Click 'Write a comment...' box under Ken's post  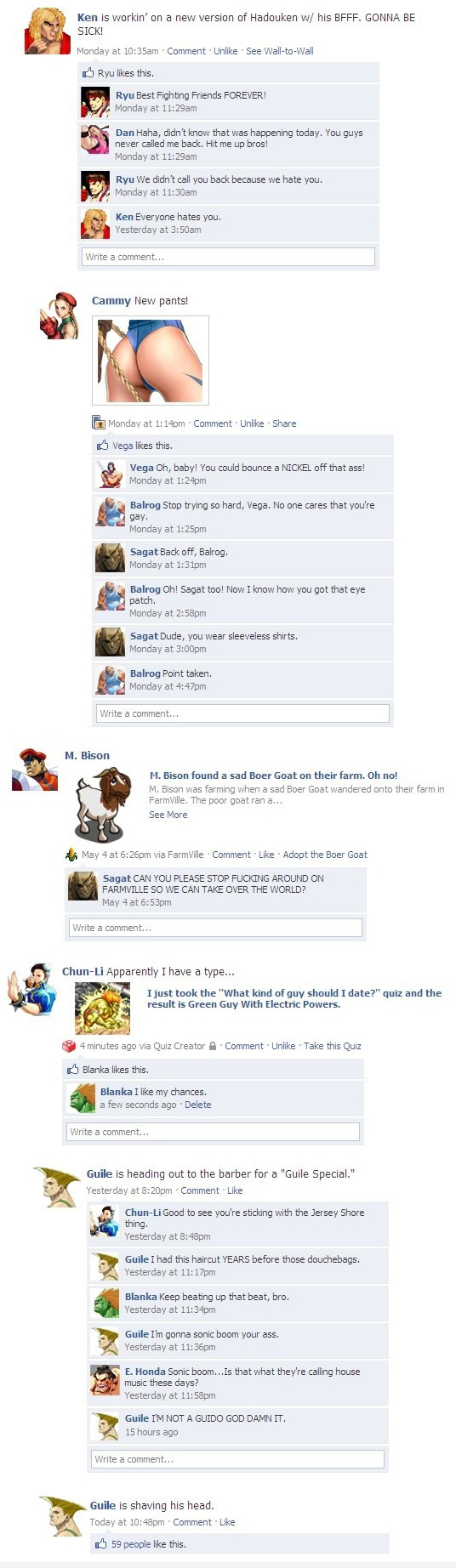coord(228,257)
